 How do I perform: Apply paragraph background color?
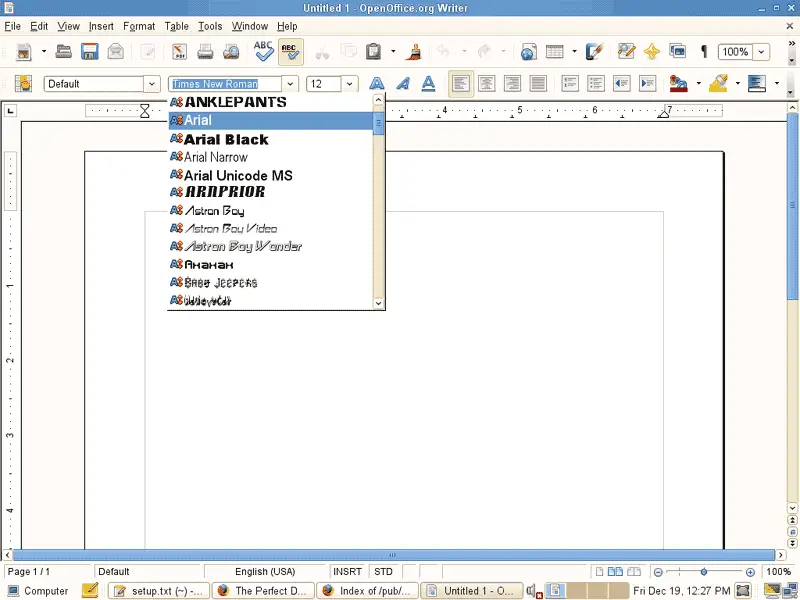coord(757,84)
